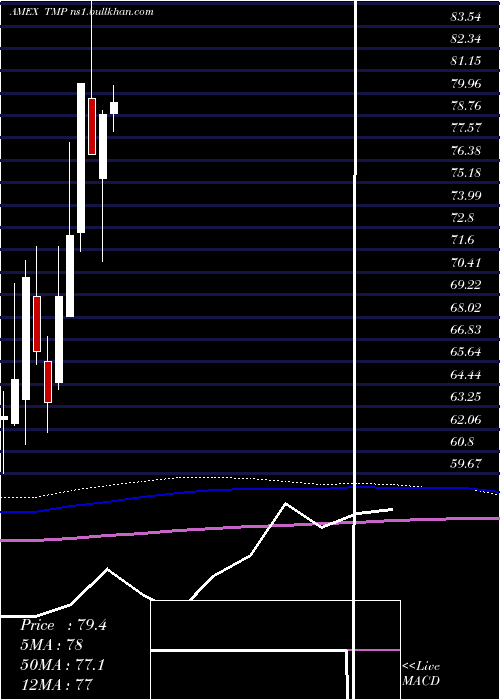Click the pink moving average line
This screenshot has height=700, width=500.
(x=250, y=527)
